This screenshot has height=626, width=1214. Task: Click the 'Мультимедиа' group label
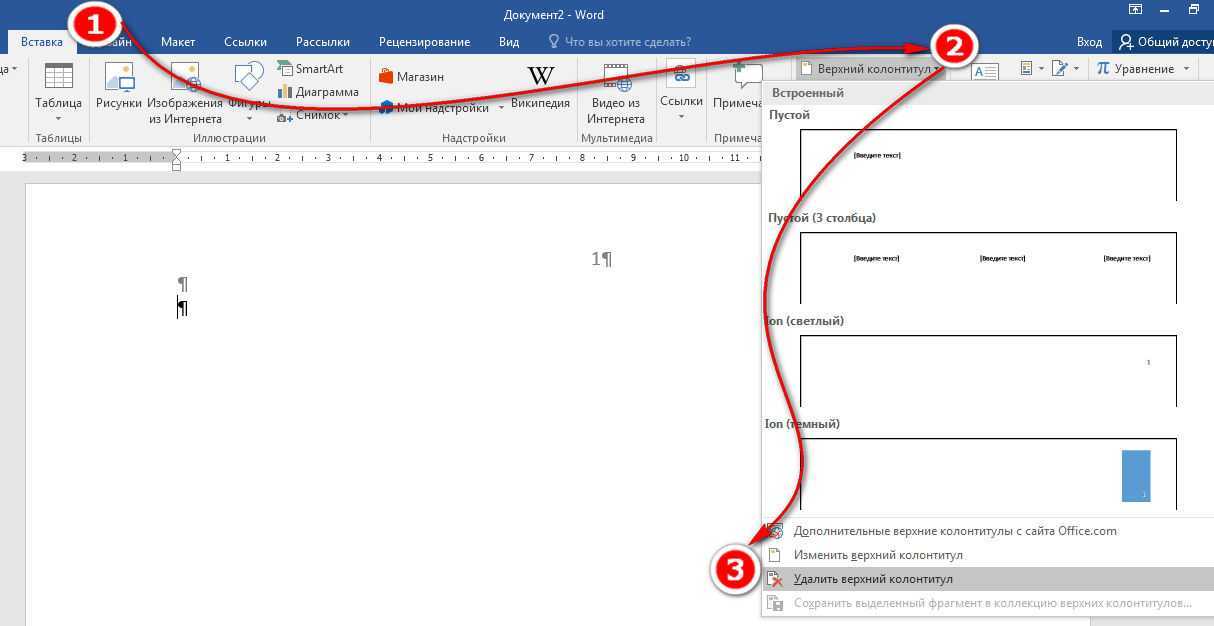617,138
